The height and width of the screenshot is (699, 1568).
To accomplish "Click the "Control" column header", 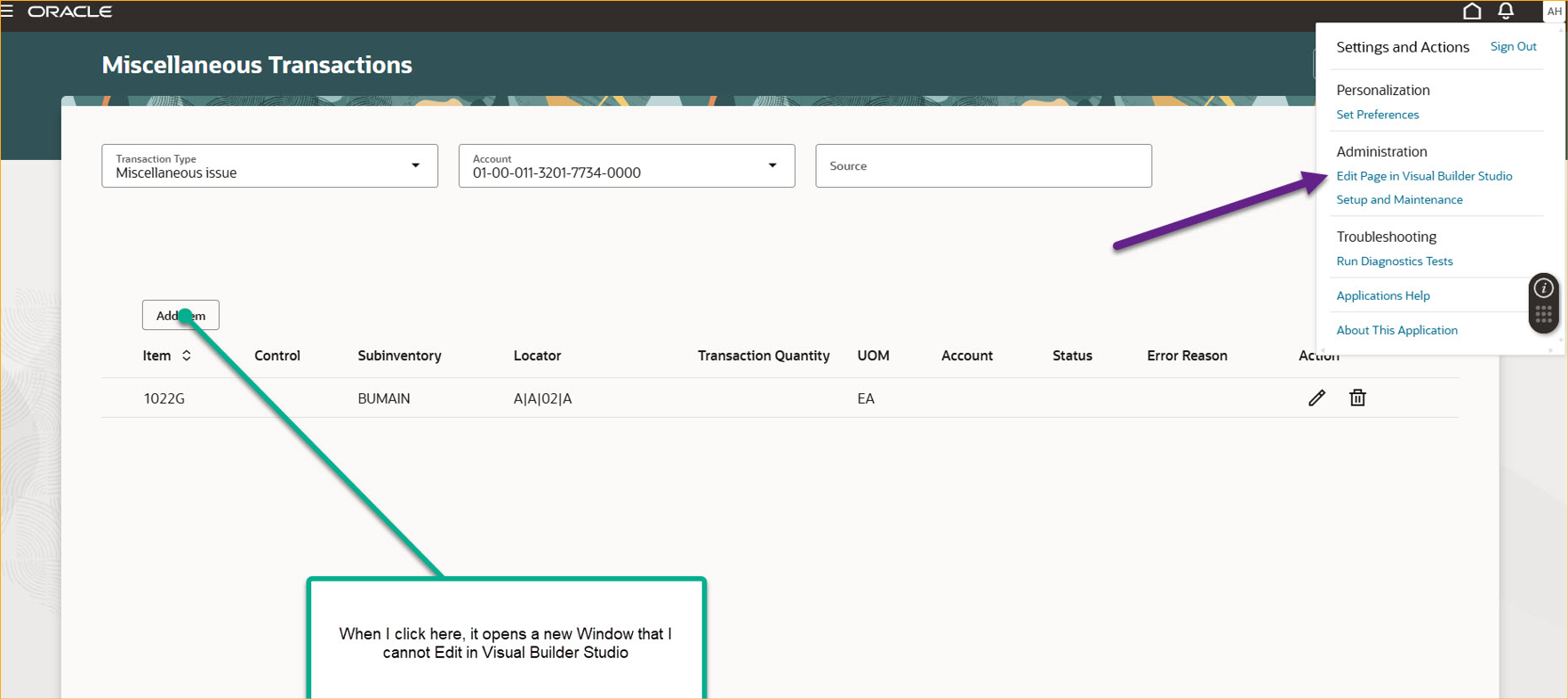I will tap(277, 356).
